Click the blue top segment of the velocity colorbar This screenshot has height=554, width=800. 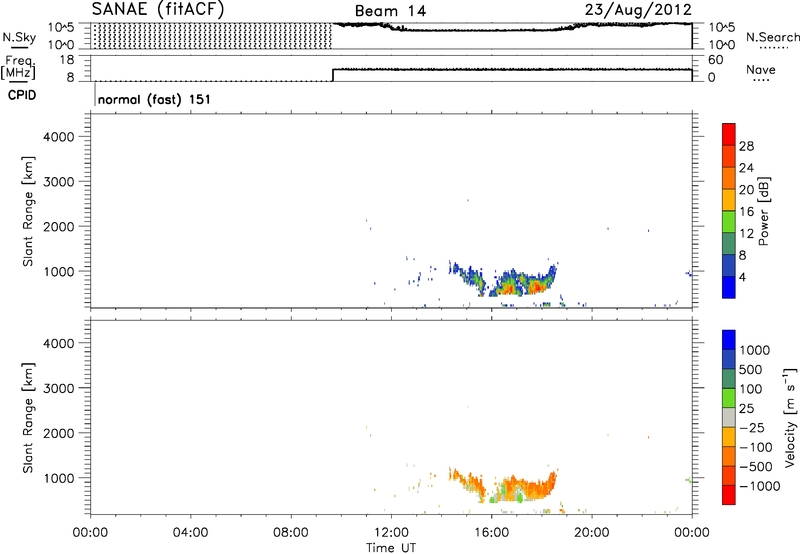click(x=729, y=340)
